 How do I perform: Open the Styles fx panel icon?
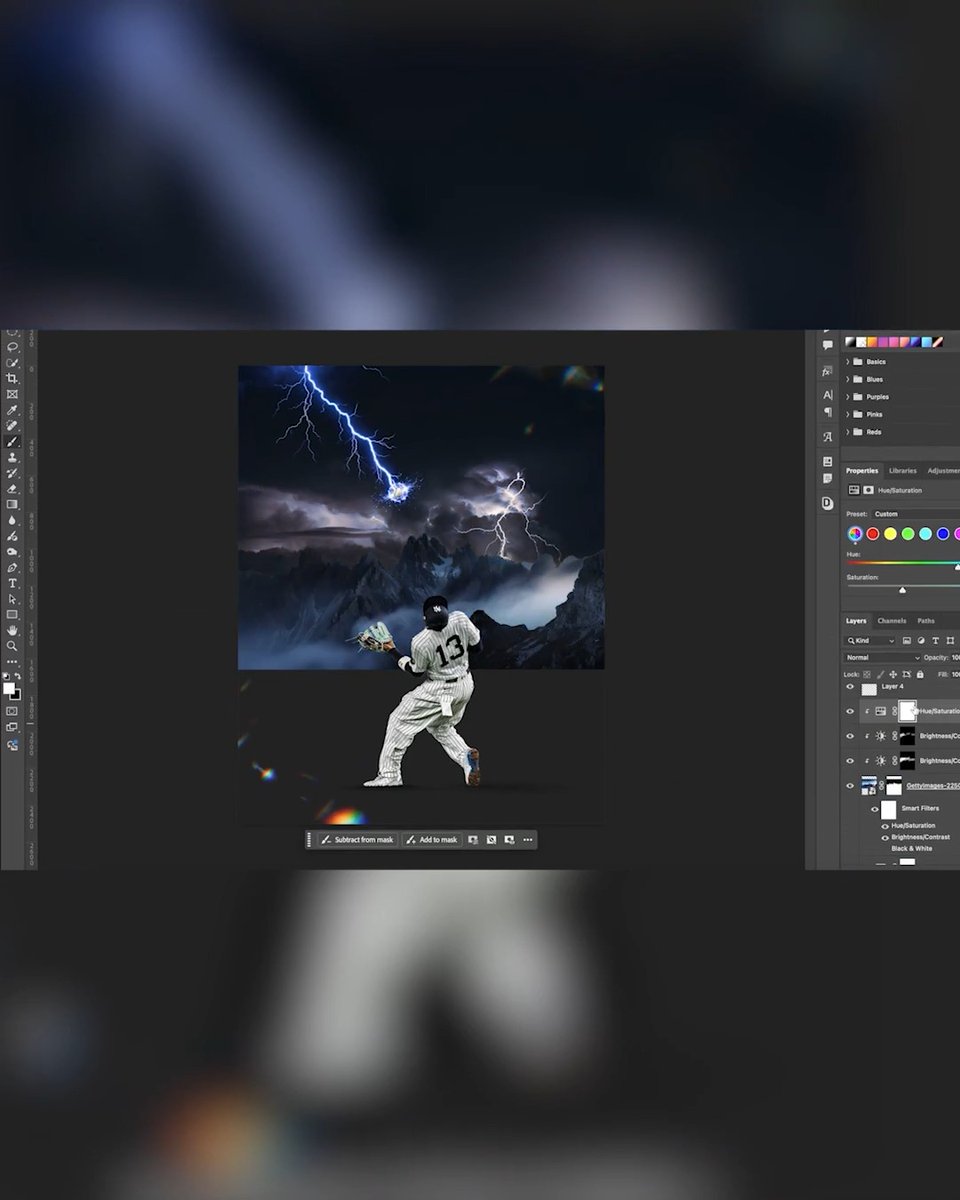click(x=827, y=372)
